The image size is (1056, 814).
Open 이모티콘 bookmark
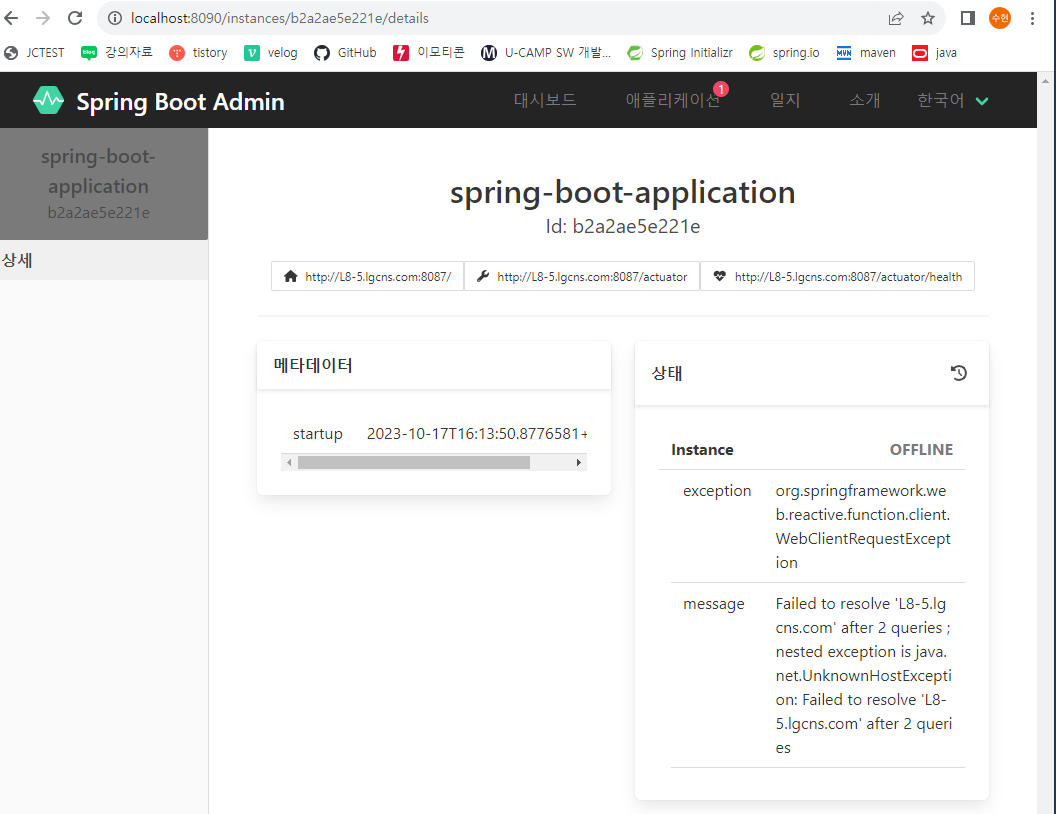coord(429,53)
